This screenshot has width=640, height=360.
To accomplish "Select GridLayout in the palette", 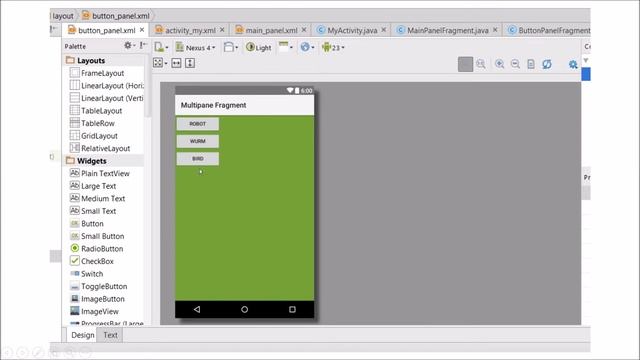I will pos(94,136).
